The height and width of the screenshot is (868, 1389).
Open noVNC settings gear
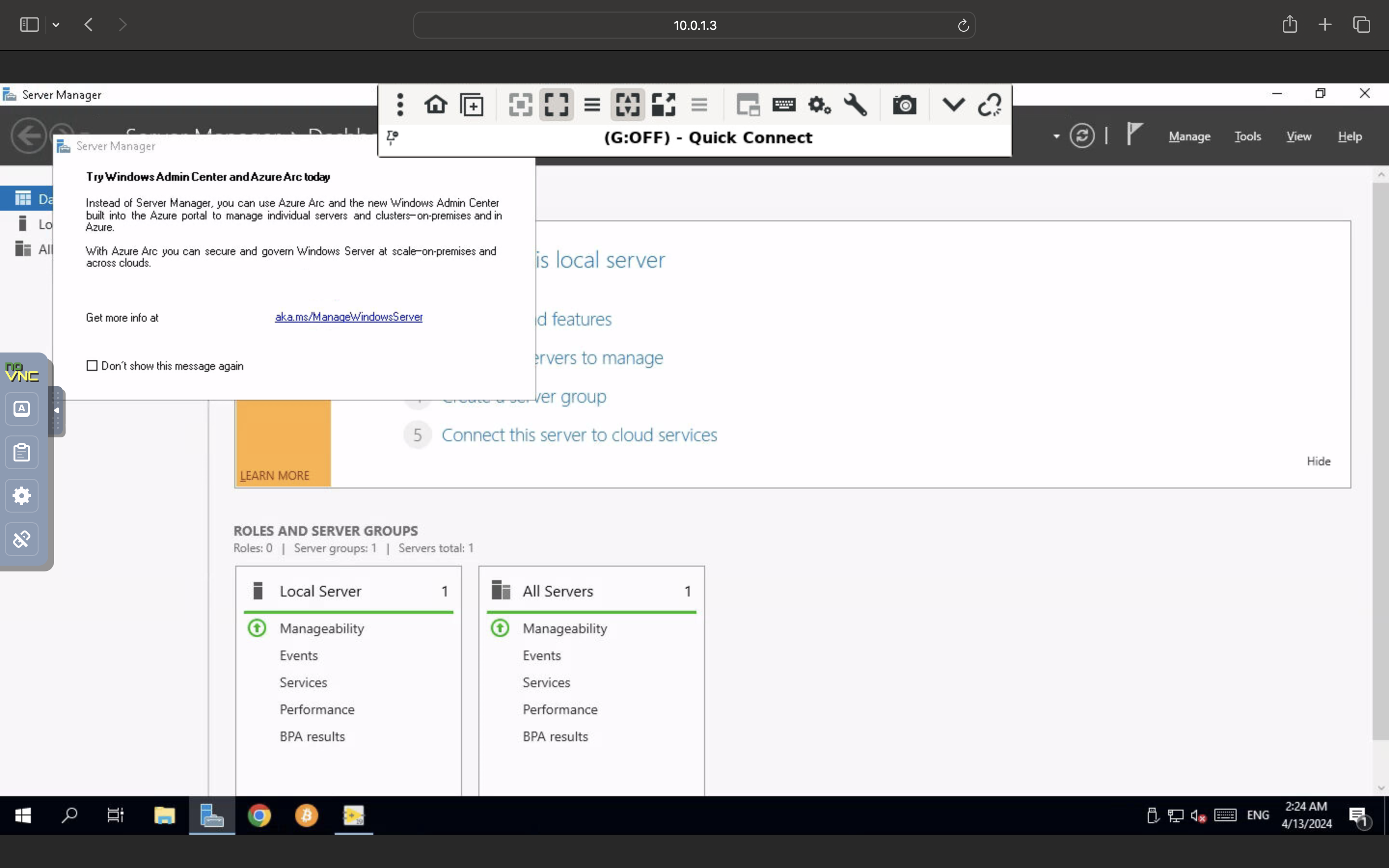click(22, 495)
